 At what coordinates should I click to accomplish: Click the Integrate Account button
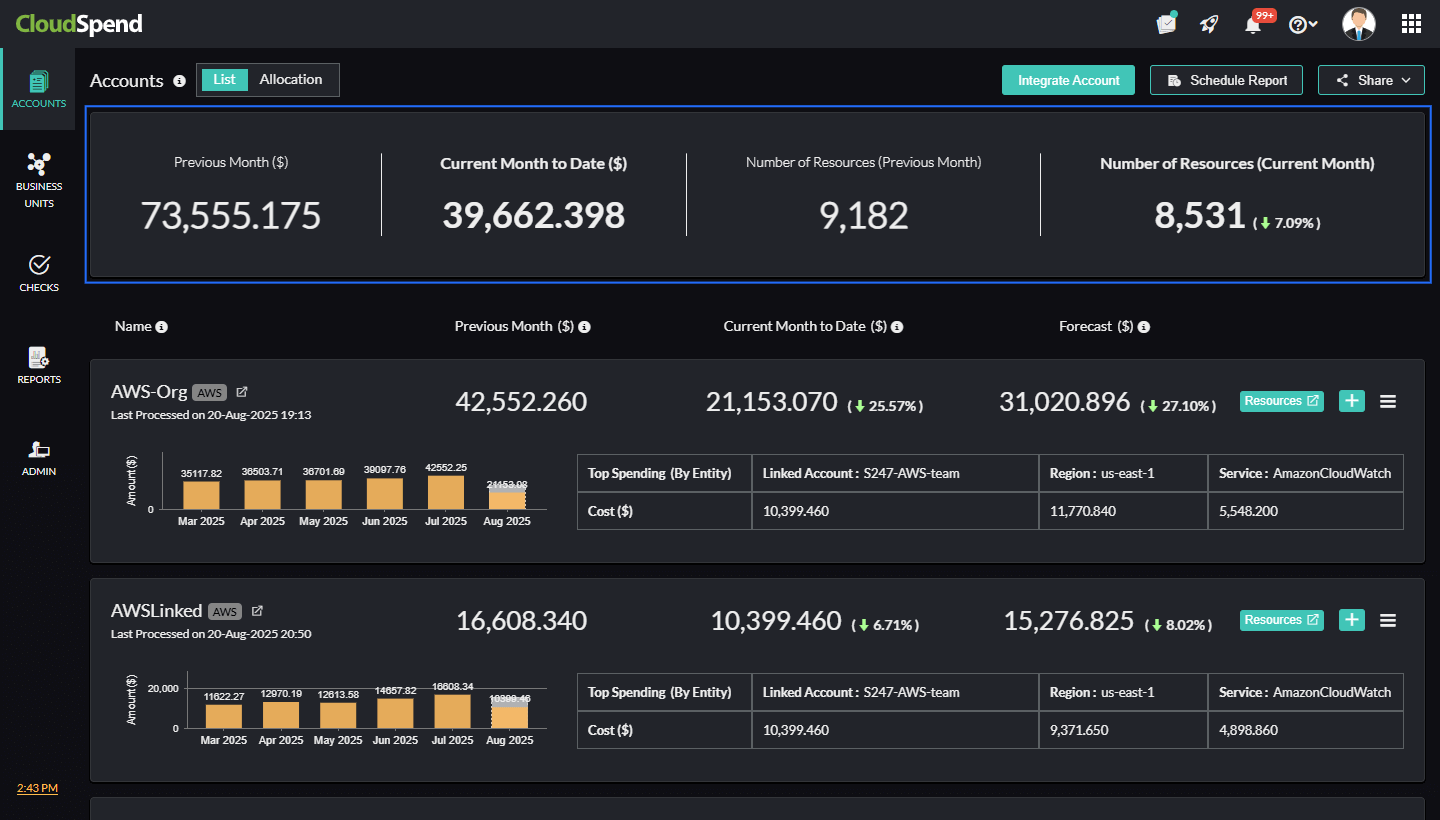click(x=1068, y=80)
